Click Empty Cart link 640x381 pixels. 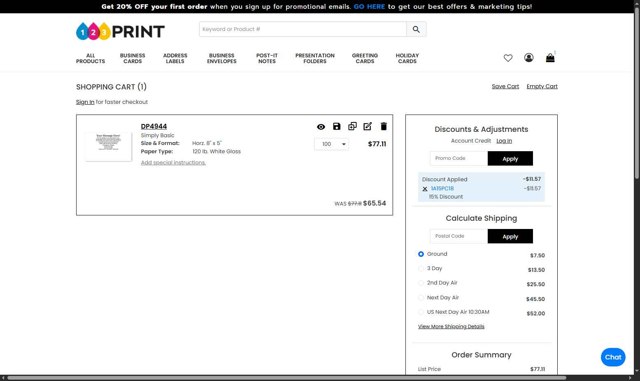click(542, 86)
